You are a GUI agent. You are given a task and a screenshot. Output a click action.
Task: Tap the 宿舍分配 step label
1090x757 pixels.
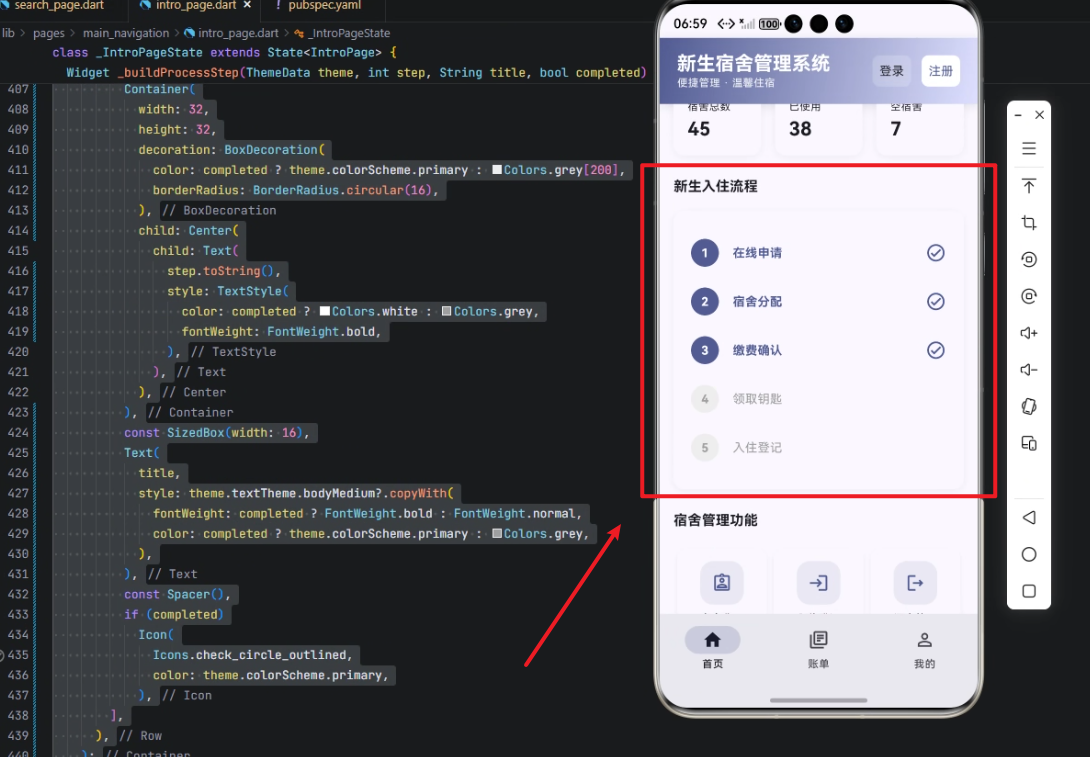click(757, 302)
